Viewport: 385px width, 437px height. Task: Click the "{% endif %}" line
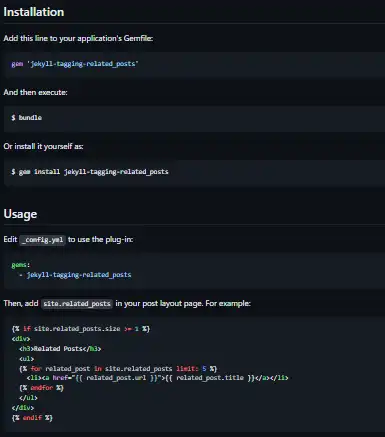(32, 418)
